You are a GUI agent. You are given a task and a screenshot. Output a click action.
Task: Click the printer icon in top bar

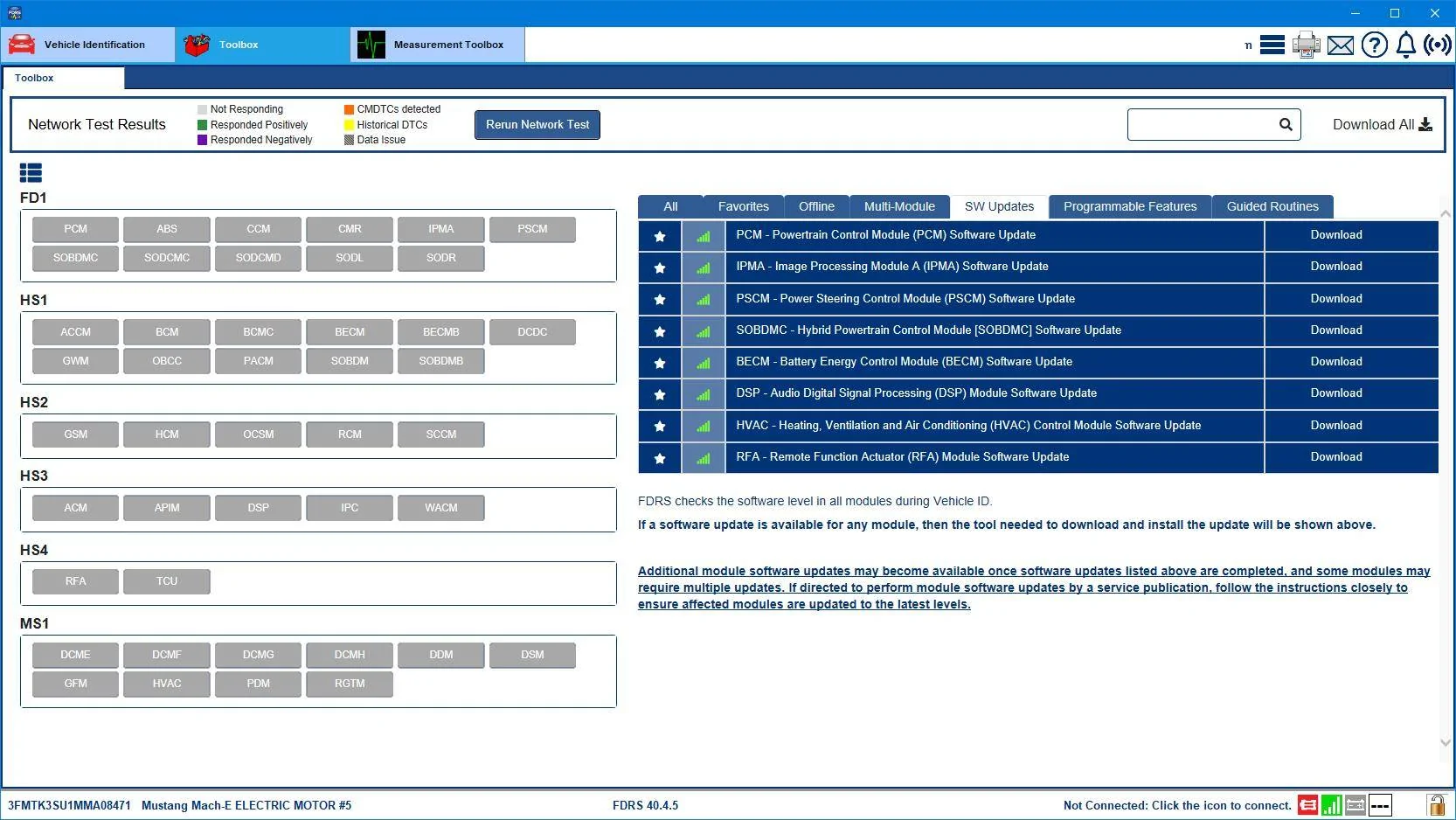1306,45
